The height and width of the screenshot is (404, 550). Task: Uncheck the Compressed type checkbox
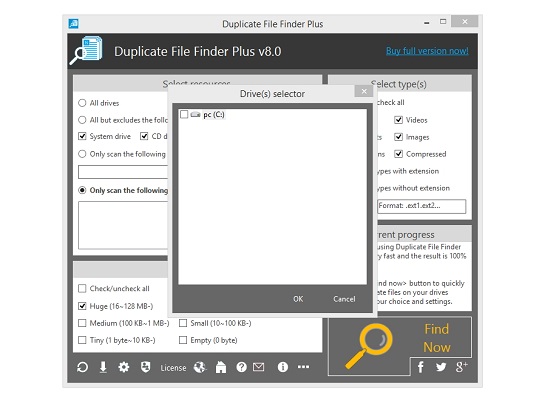pos(398,154)
